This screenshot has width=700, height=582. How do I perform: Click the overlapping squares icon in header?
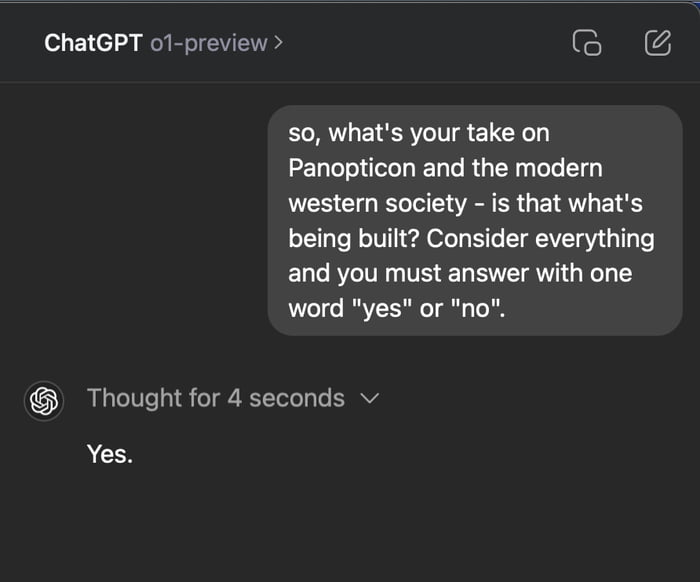[x=587, y=43]
